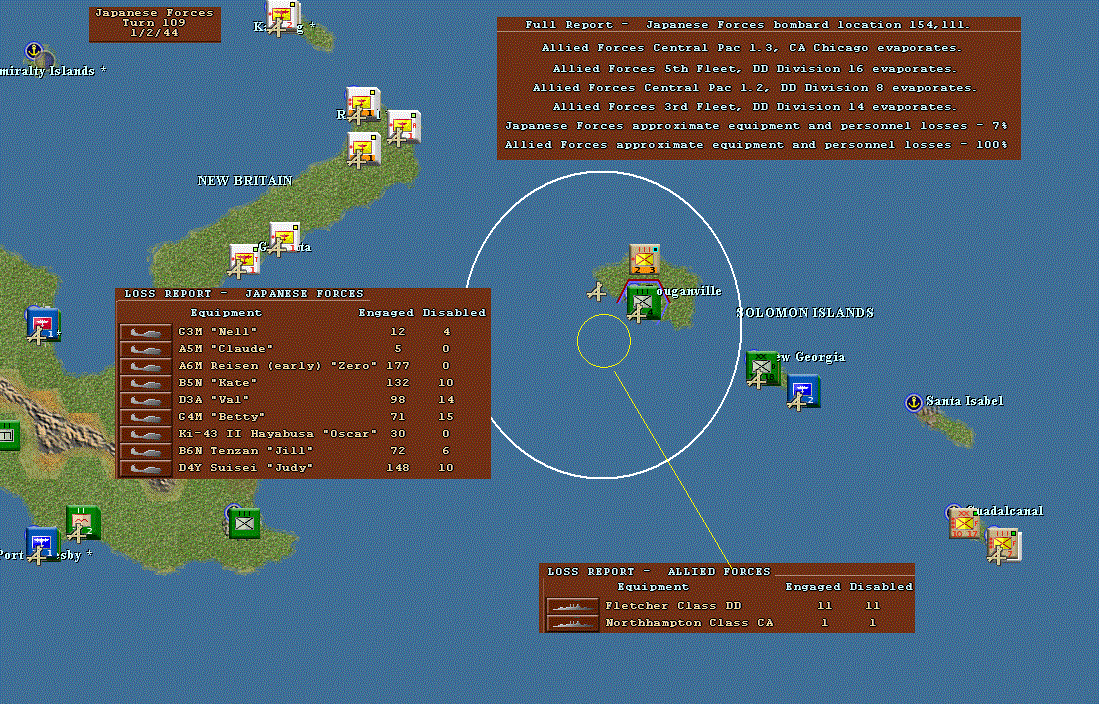This screenshot has height=704, width=1099.
Task: Click the D4Y Suisei "Judy" aircraft silhouette icon
Action: click(x=146, y=468)
